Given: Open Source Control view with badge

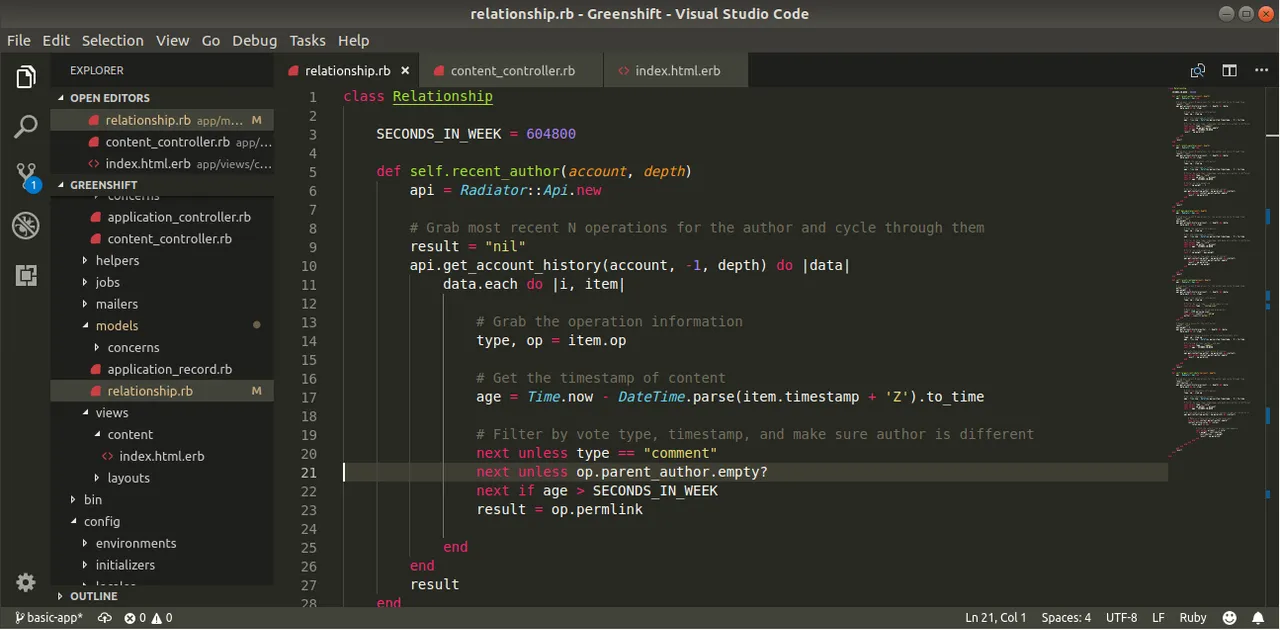Looking at the screenshot, I should coord(26,177).
